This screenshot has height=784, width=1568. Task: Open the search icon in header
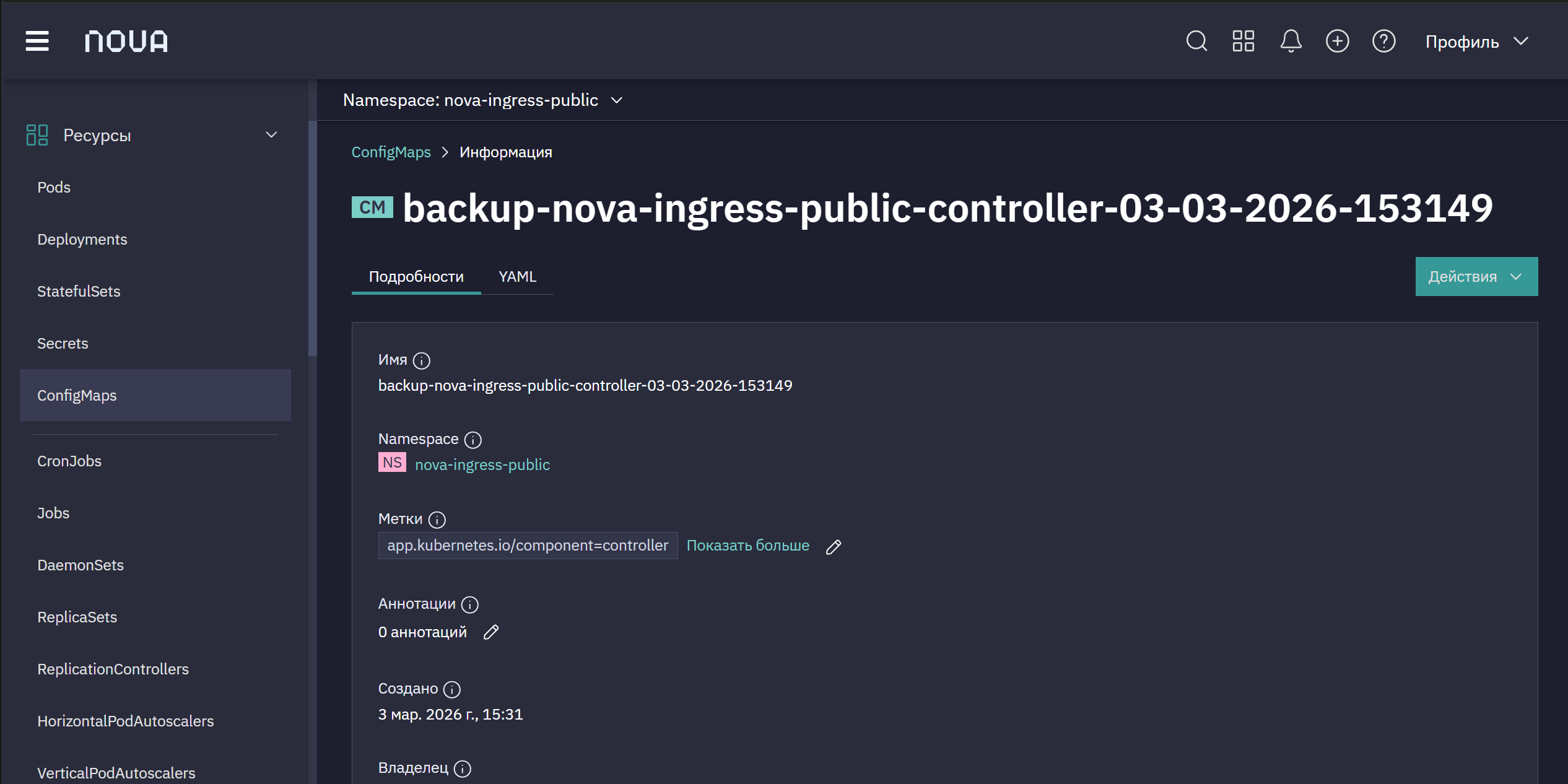1196,41
